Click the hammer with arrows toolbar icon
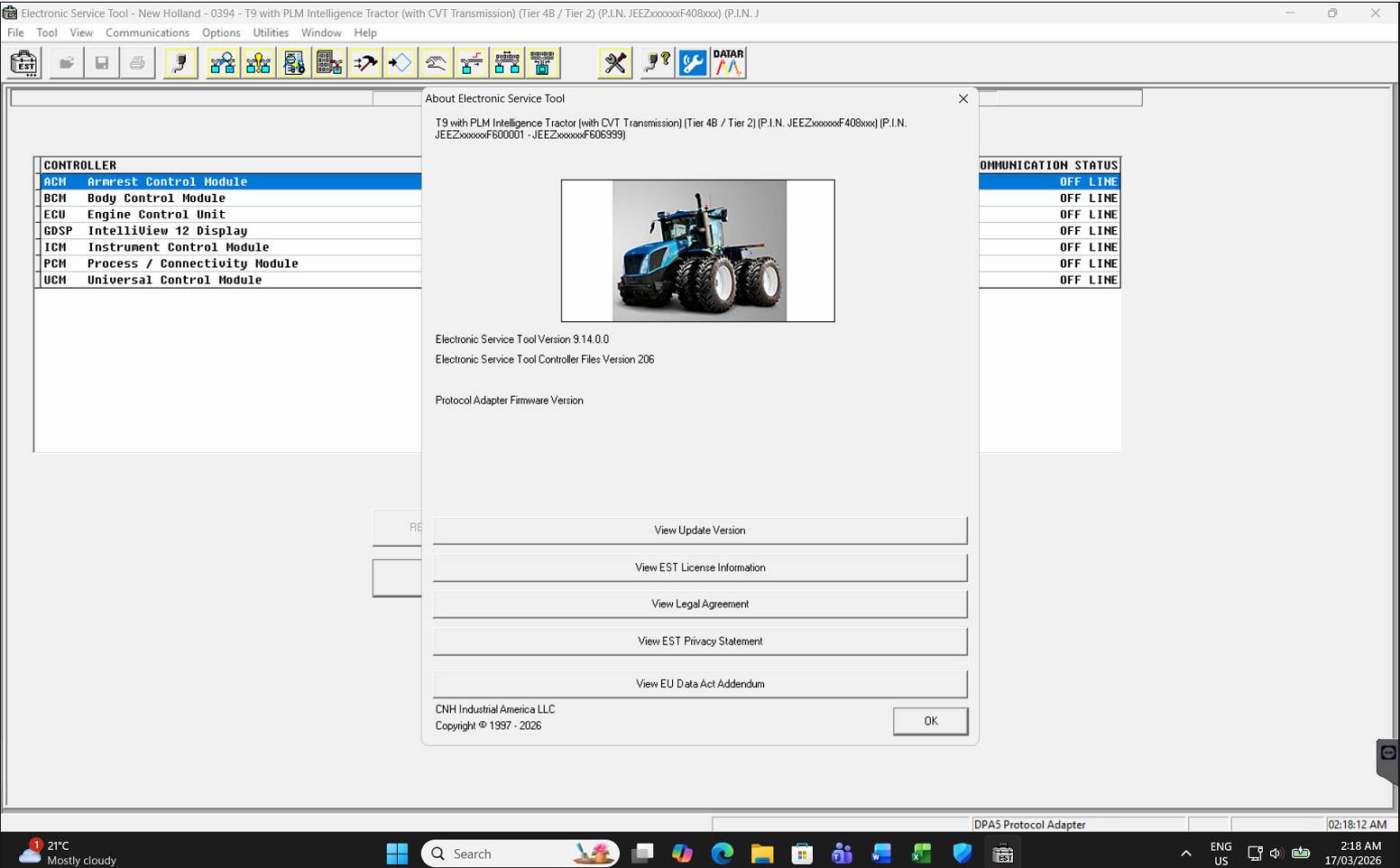The height and width of the screenshot is (868, 1400). click(365, 63)
